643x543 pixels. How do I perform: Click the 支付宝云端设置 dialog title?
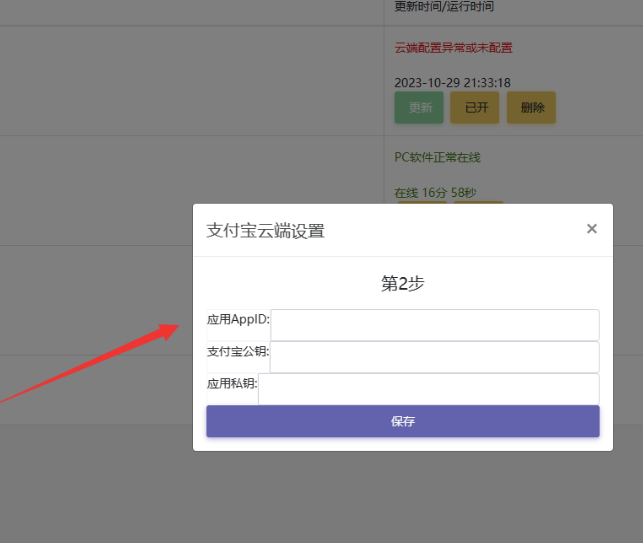coord(265,231)
